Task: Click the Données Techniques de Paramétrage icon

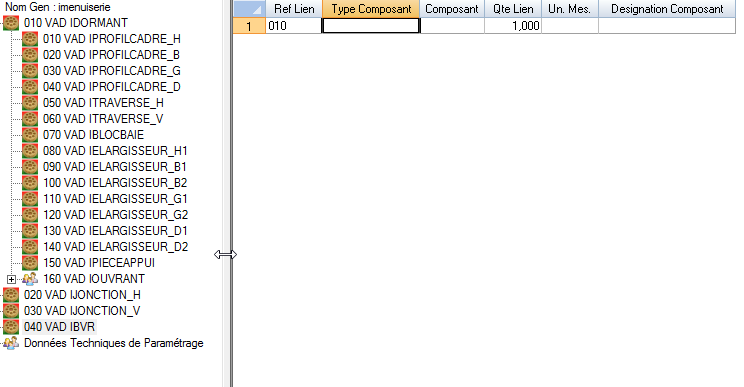Action: 11,343
